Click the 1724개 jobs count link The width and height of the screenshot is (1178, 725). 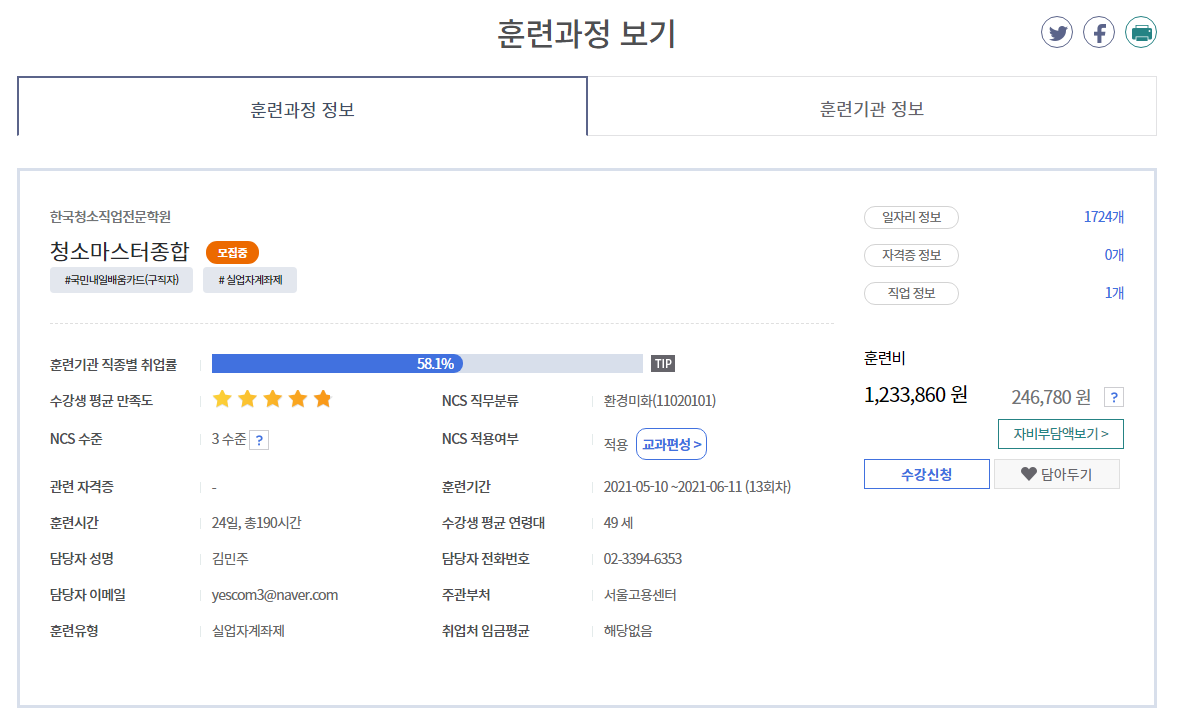pos(1104,217)
